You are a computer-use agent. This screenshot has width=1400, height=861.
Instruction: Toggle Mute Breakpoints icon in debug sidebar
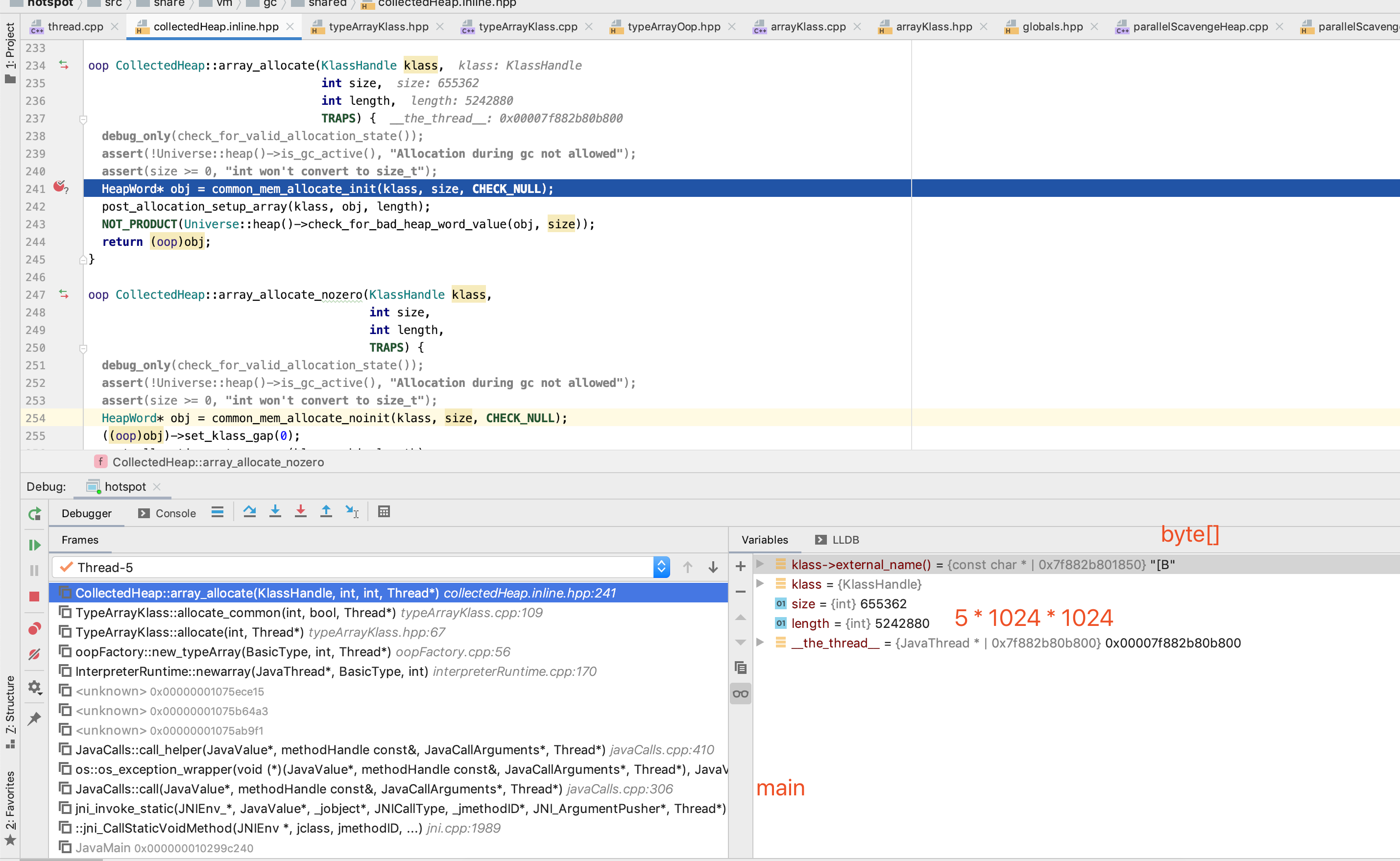[35, 654]
